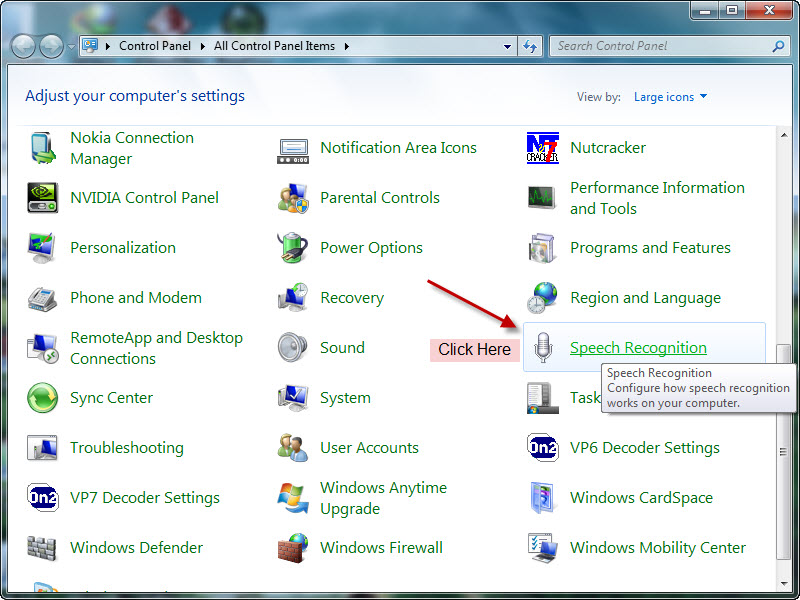Go forward with the Forward arrow button
800x600 pixels.
(52, 46)
